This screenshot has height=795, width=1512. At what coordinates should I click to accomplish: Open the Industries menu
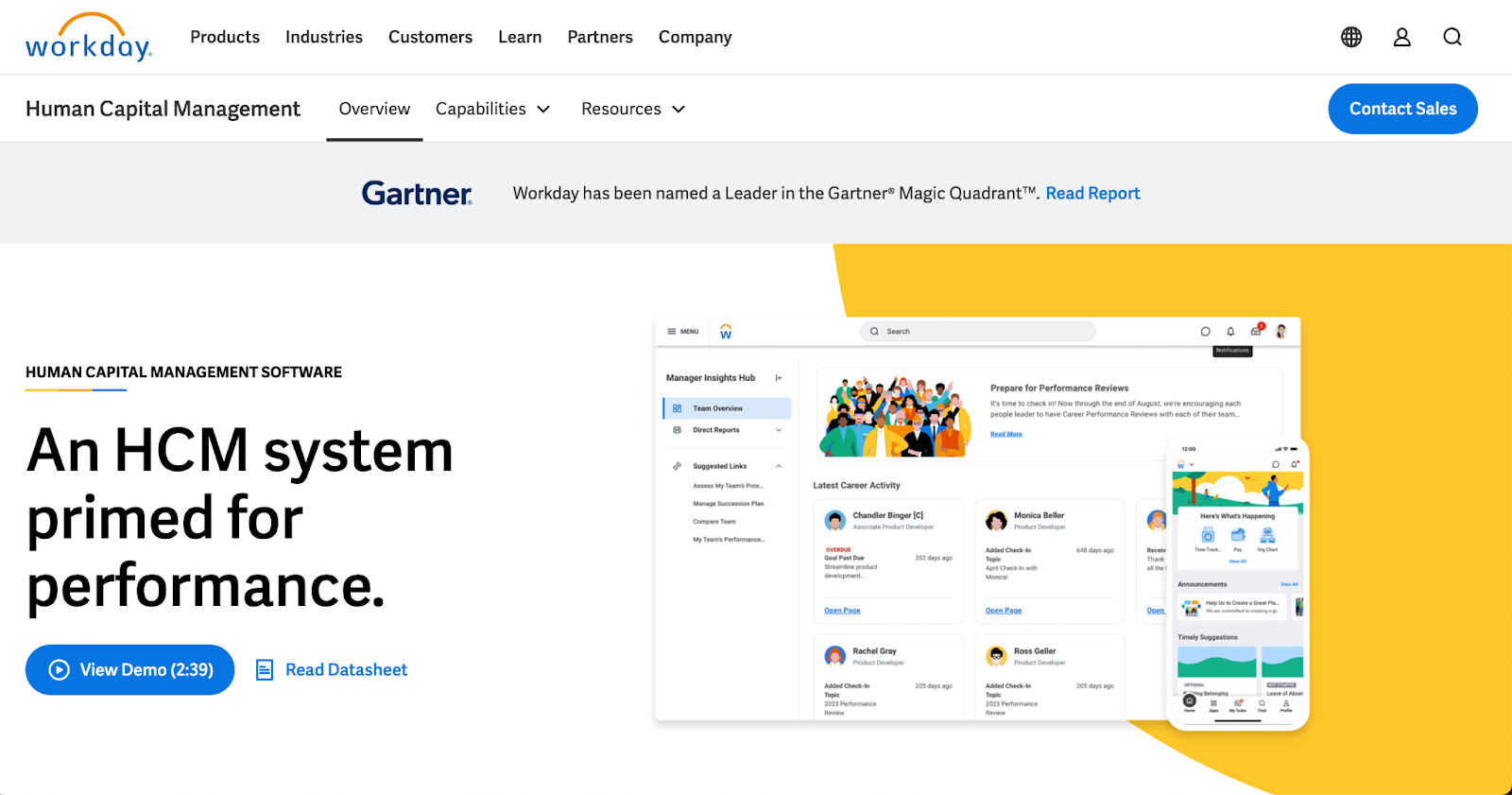point(324,37)
